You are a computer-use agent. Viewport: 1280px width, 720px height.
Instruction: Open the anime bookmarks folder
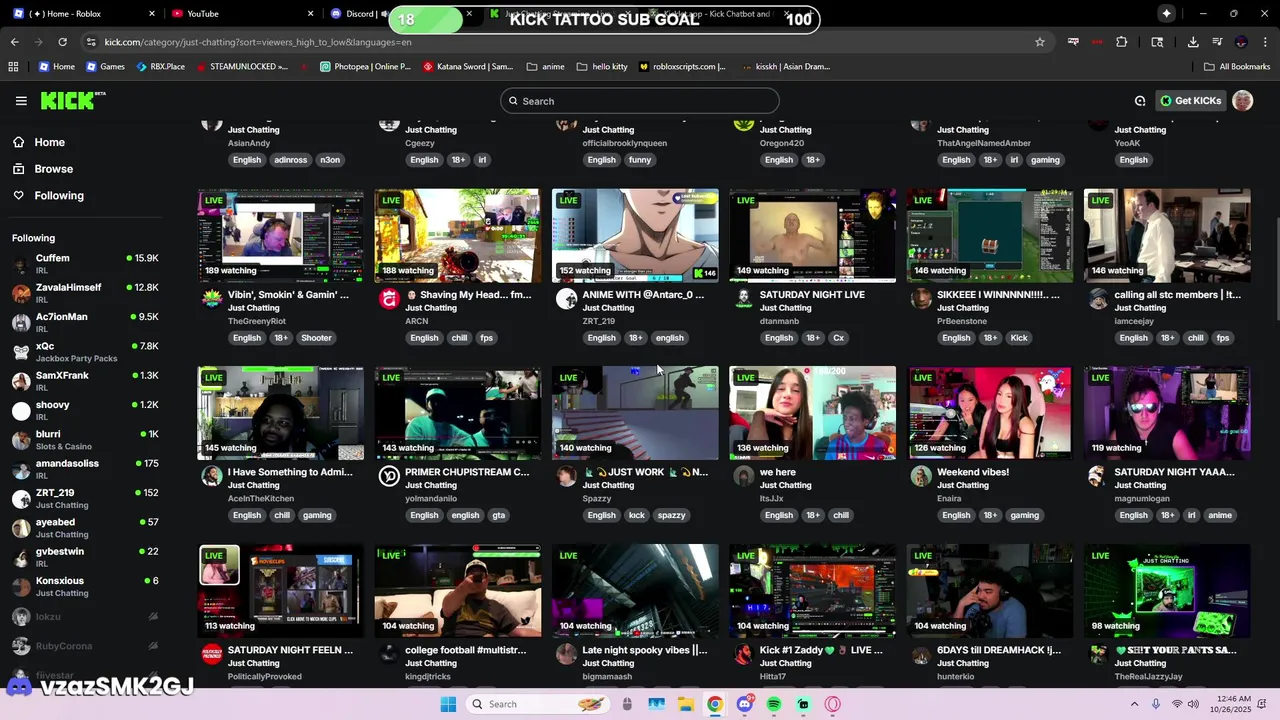pyautogui.click(x=546, y=67)
